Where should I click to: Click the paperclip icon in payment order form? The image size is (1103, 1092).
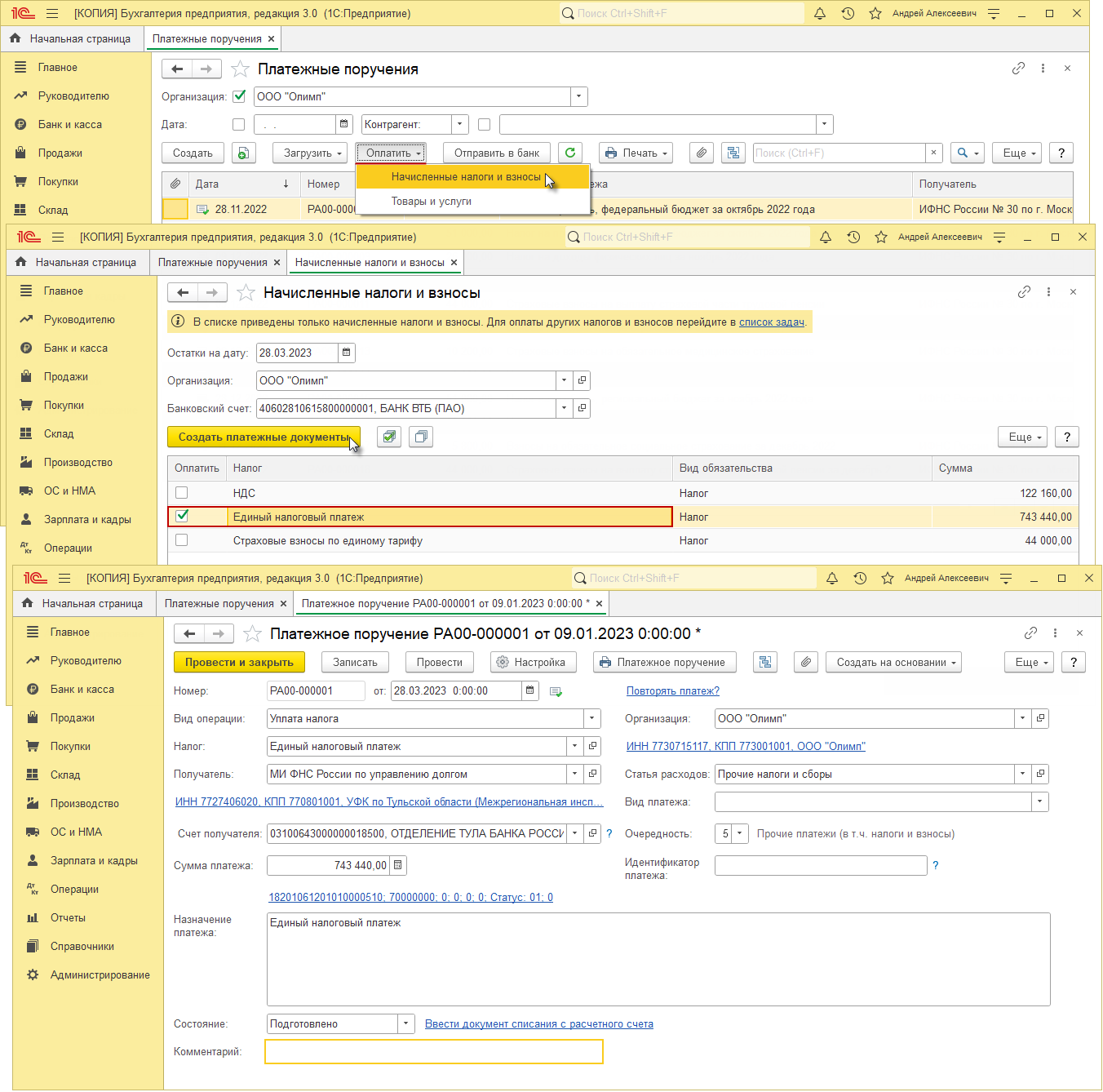click(x=805, y=662)
